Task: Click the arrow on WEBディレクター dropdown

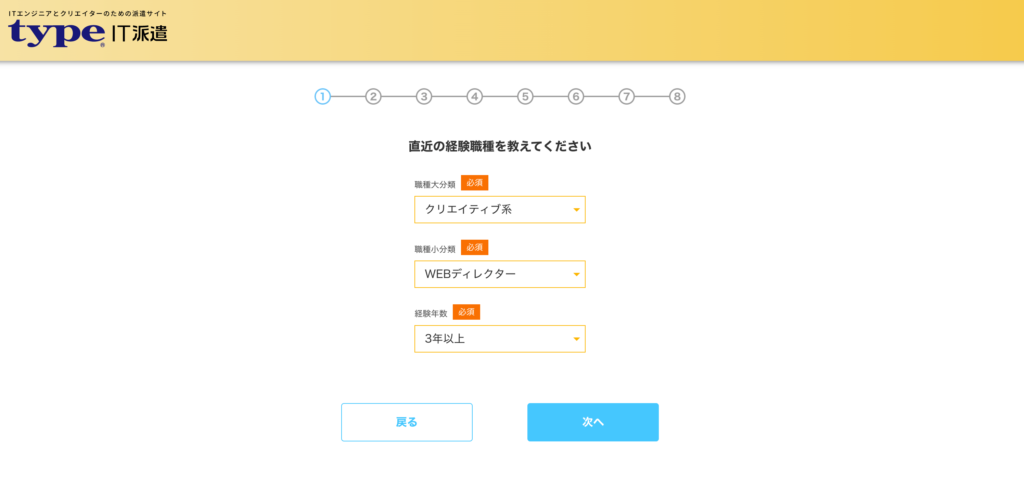Action: [x=576, y=274]
